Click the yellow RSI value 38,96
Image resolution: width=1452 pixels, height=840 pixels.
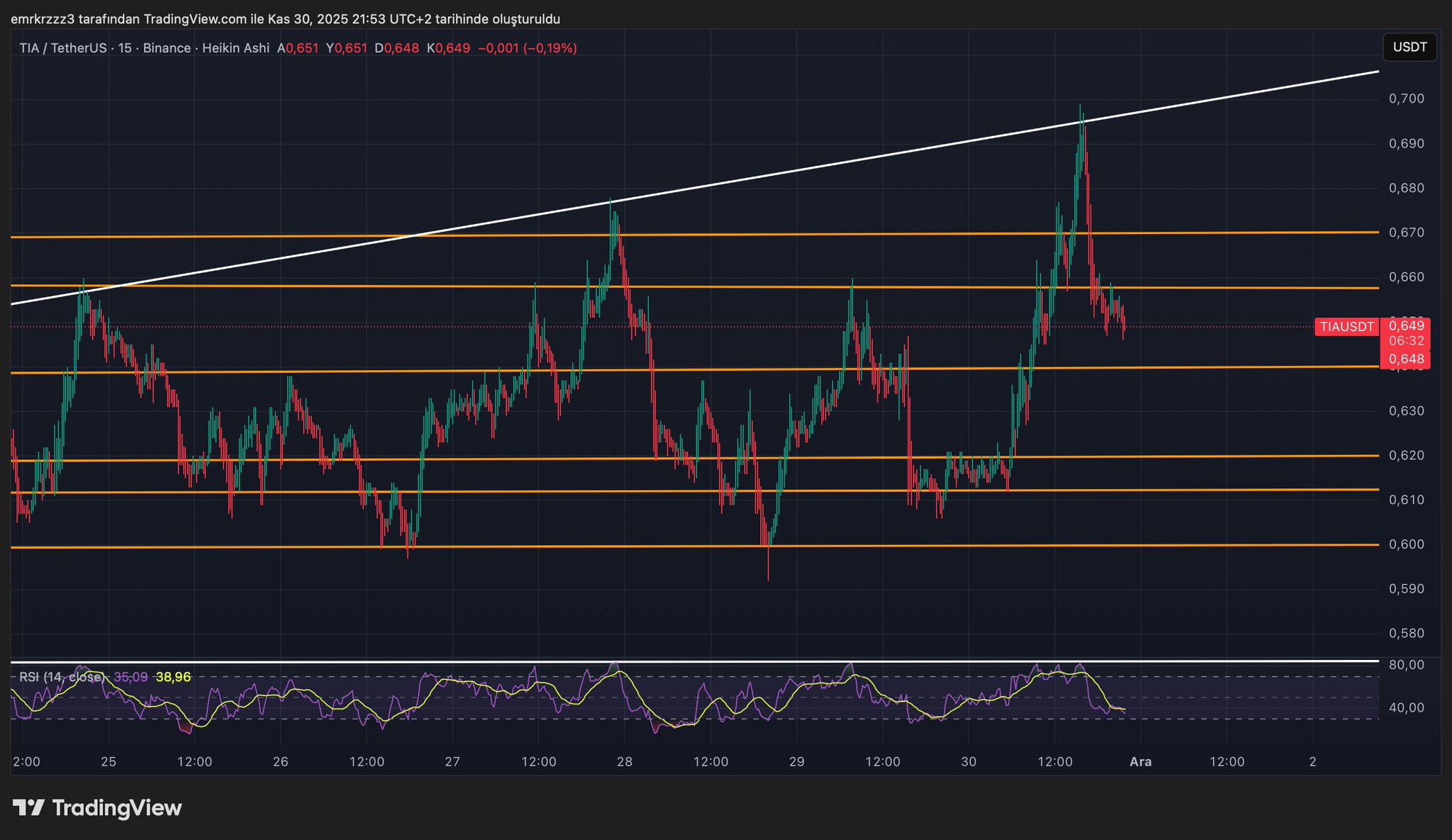click(173, 677)
